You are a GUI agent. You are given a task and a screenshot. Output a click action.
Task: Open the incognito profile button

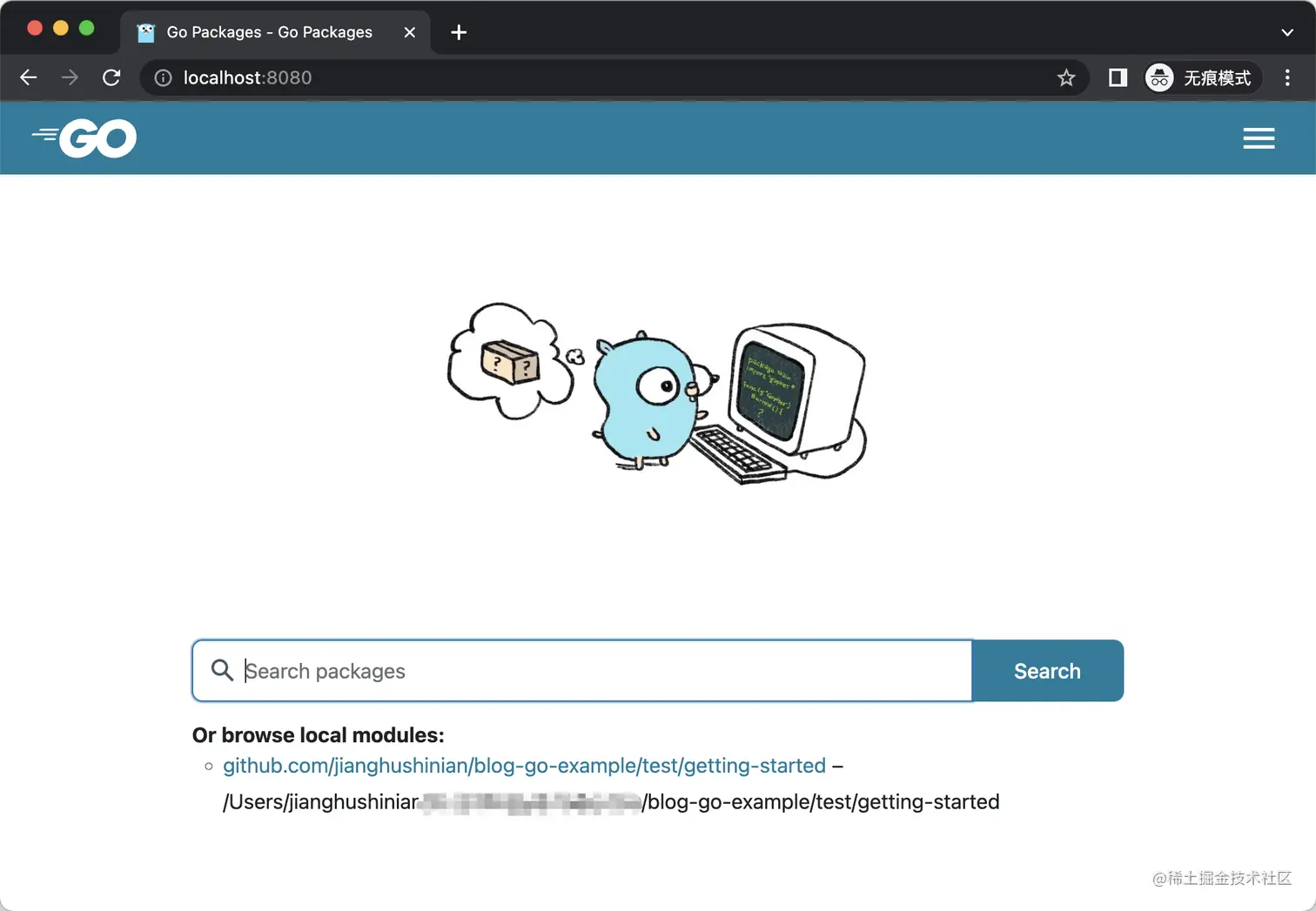[1203, 77]
